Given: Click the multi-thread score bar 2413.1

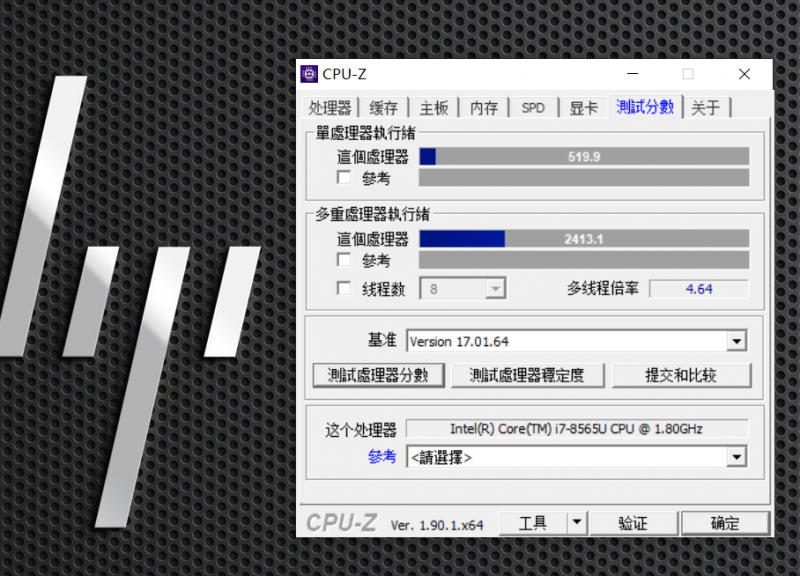Looking at the screenshot, I should point(584,239).
